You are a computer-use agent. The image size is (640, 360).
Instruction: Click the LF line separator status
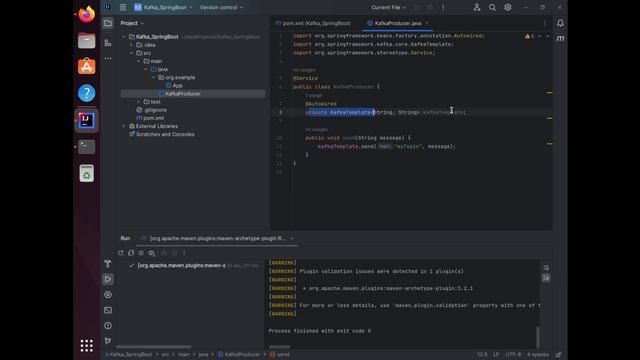[496, 355]
